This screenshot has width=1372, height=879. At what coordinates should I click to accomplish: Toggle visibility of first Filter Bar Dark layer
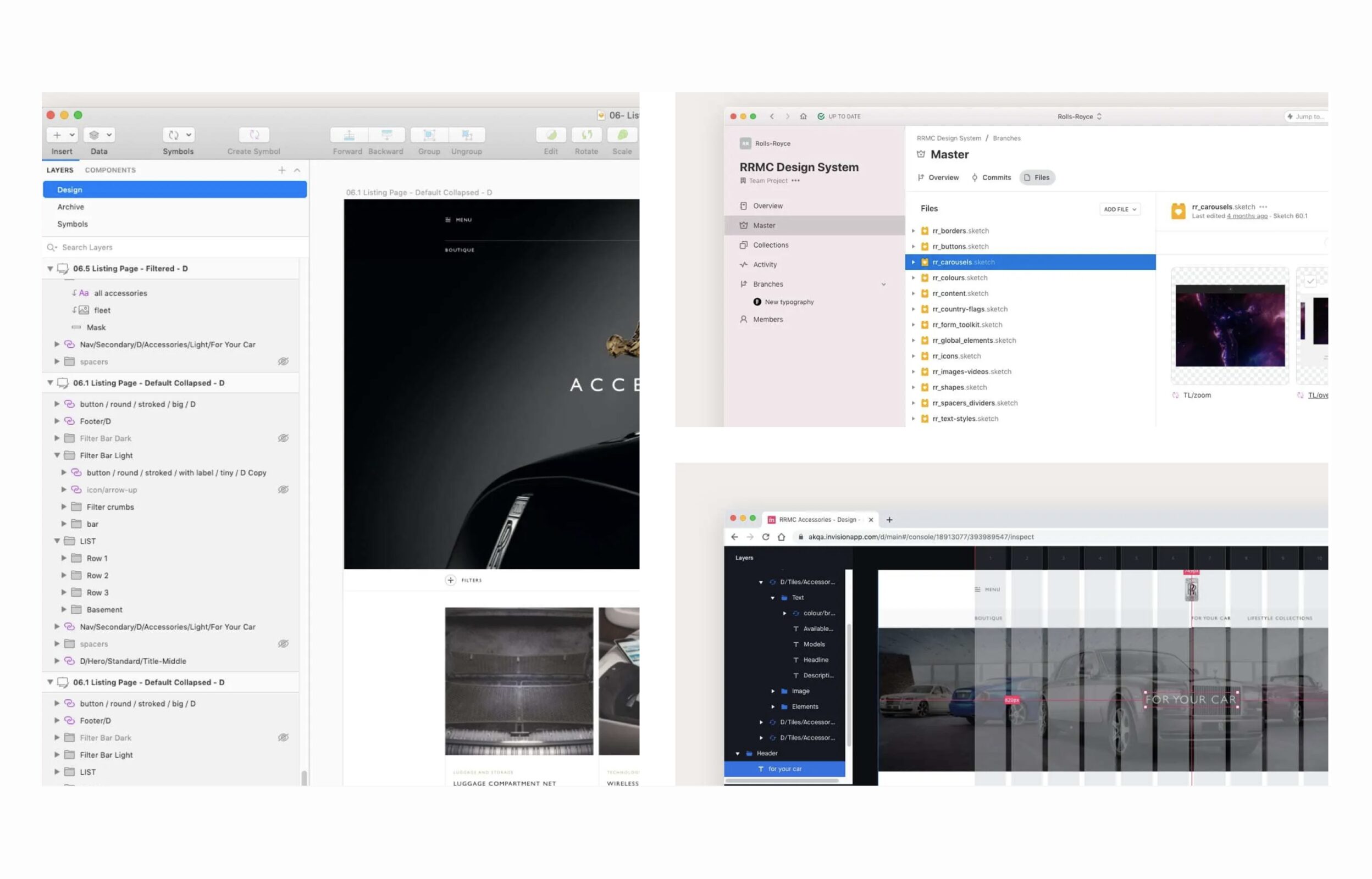click(283, 438)
